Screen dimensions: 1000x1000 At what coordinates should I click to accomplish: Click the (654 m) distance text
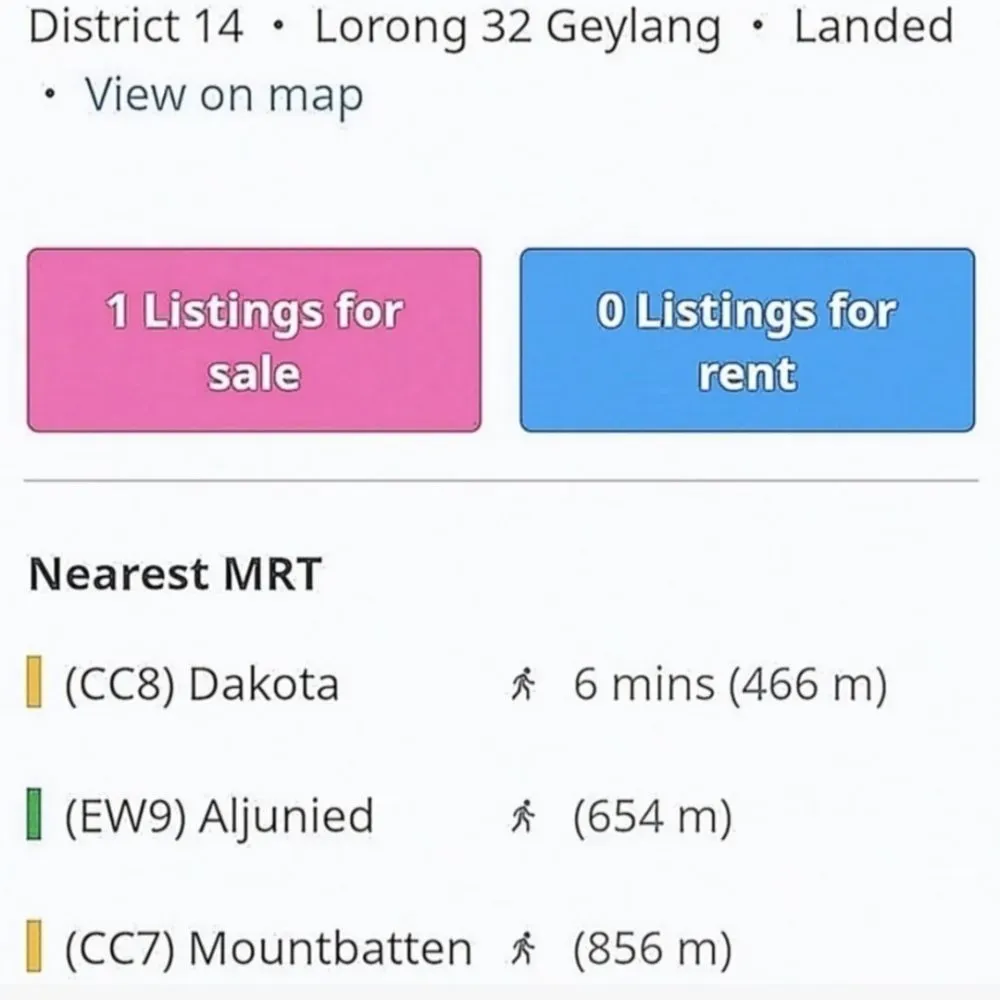[652, 817]
